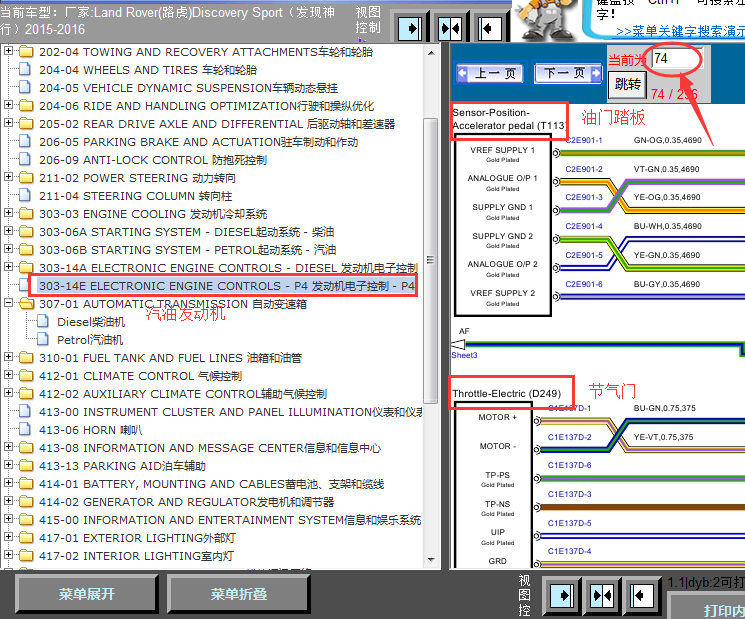Click the folder icon of 202-04 Towing and Recovery
Screen dimensions: 745x619
pyautogui.click(x=26, y=51)
